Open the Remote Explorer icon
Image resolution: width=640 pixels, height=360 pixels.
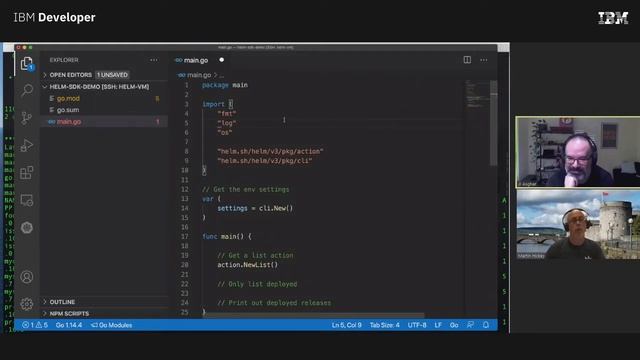pos(27,200)
